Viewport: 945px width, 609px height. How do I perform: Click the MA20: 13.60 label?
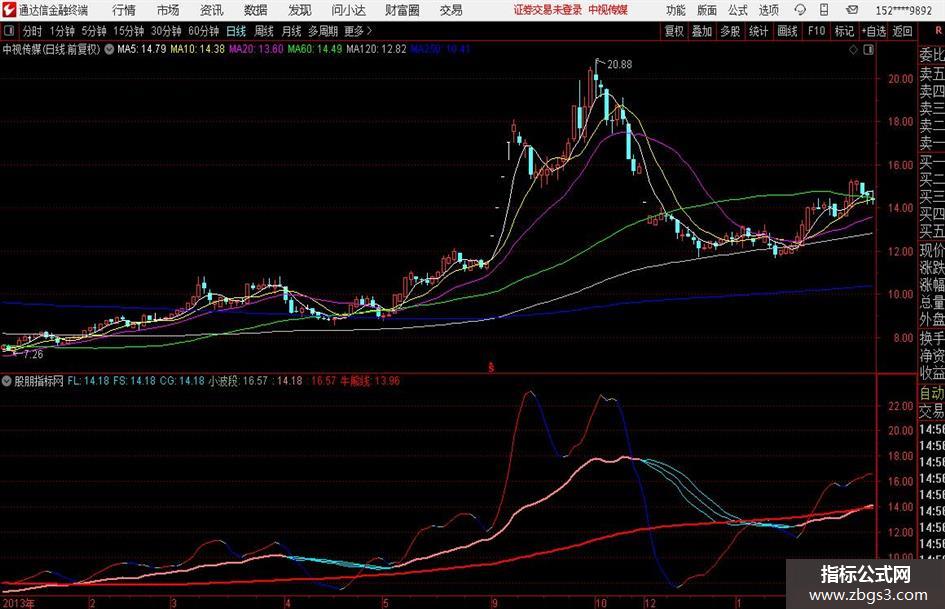[256, 49]
